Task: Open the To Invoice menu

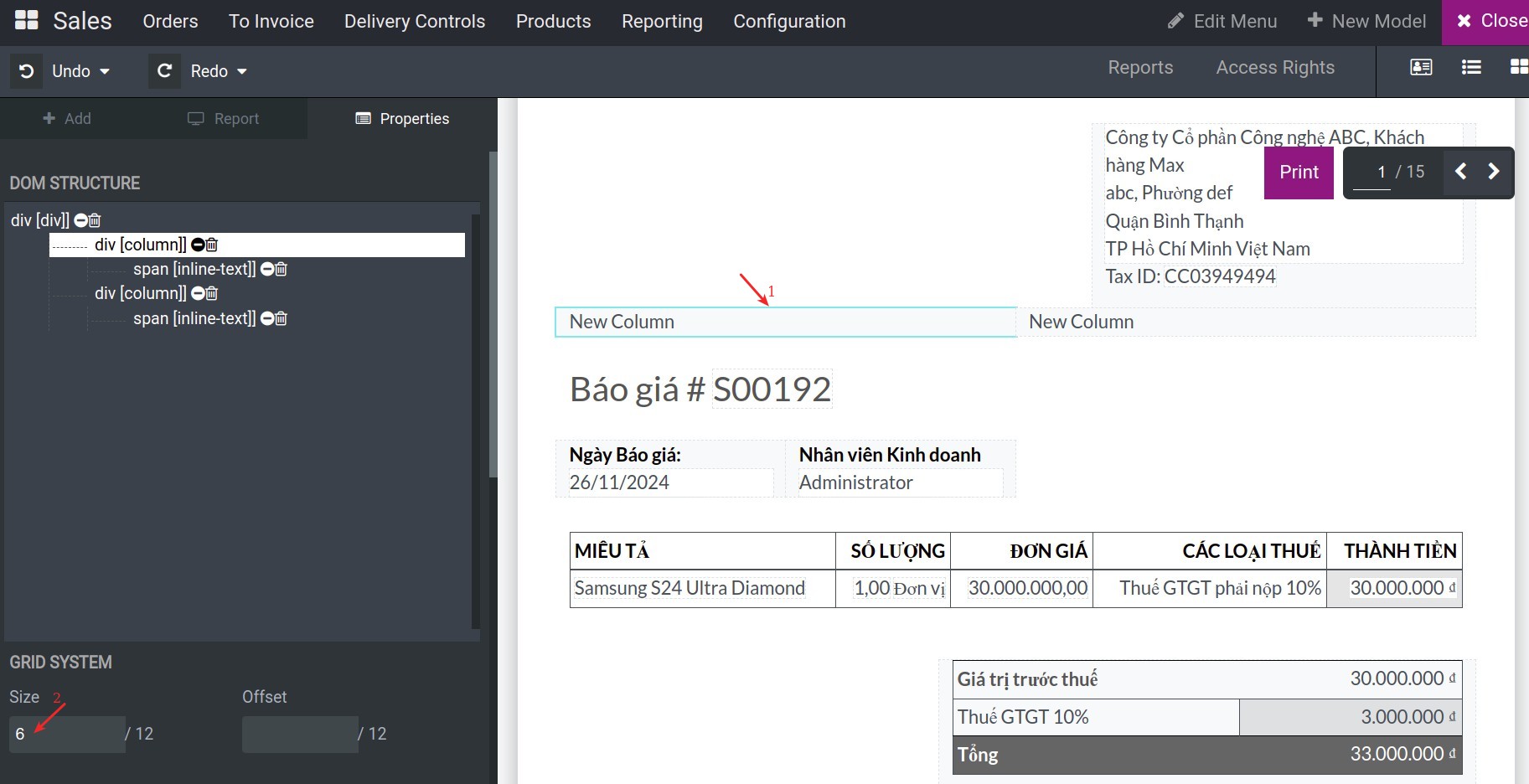Action: tap(271, 21)
